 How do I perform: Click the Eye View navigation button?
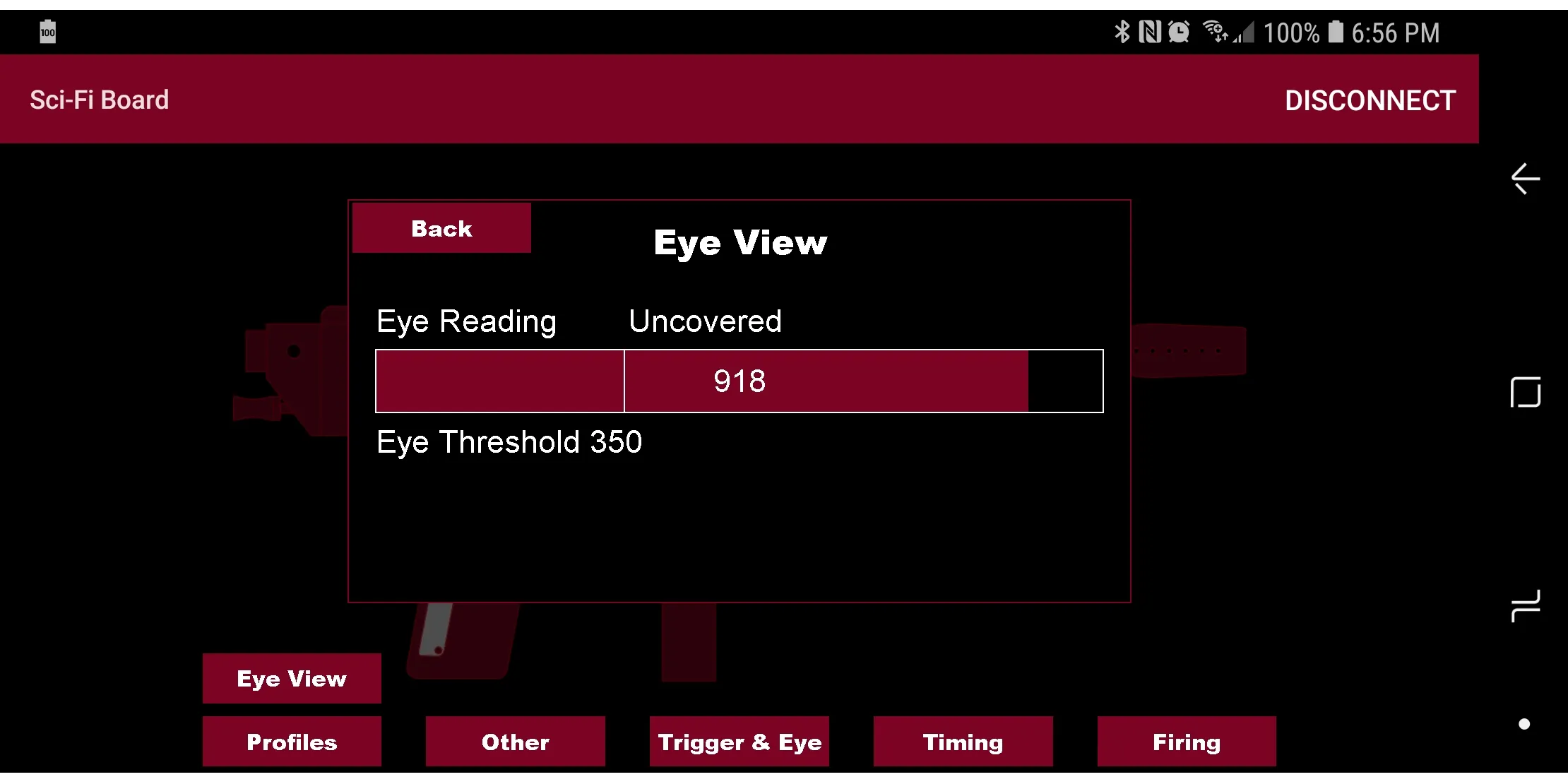click(x=290, y=677)
